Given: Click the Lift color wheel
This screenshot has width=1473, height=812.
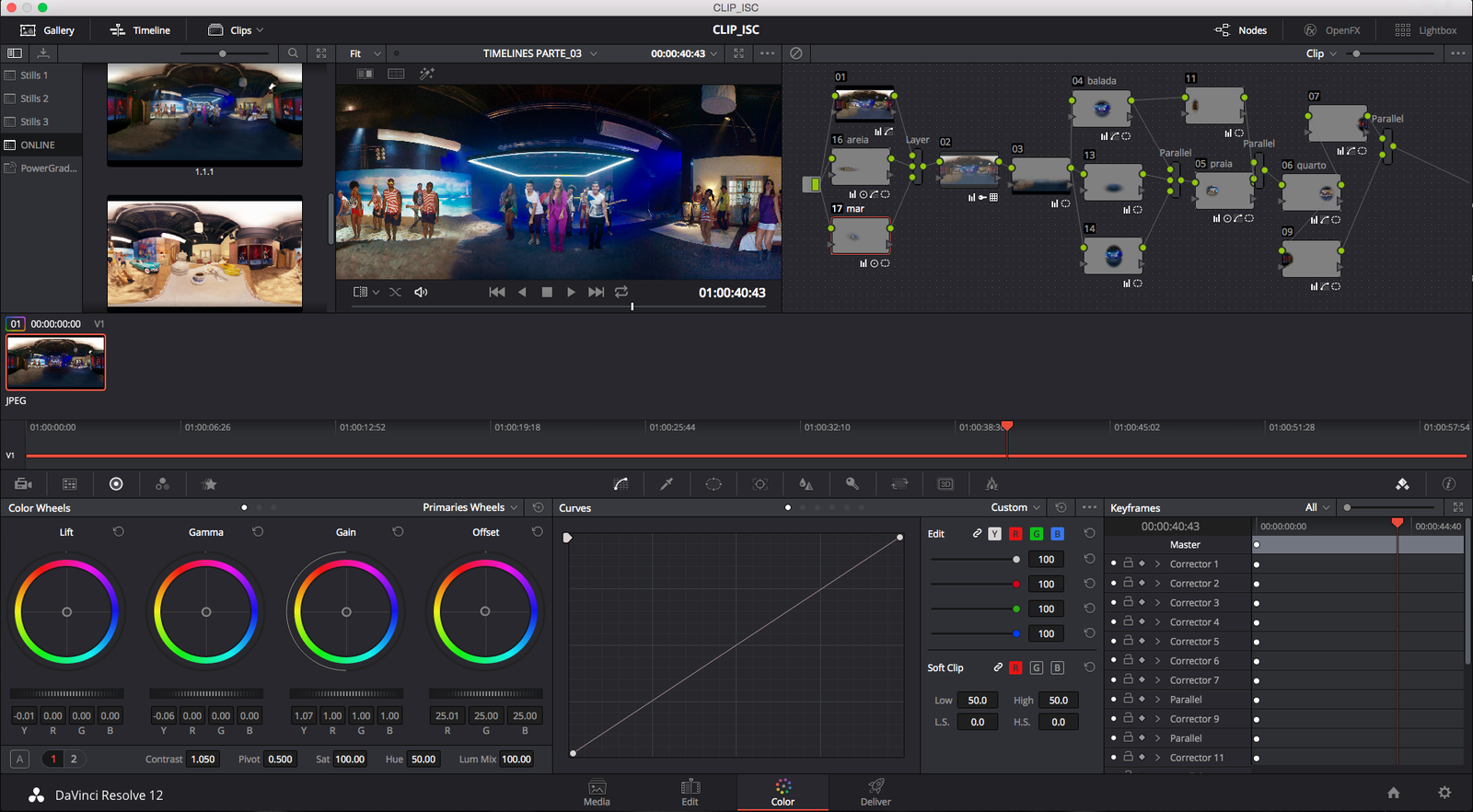Looking at the screenshot, I should click(x=66, y=612).
